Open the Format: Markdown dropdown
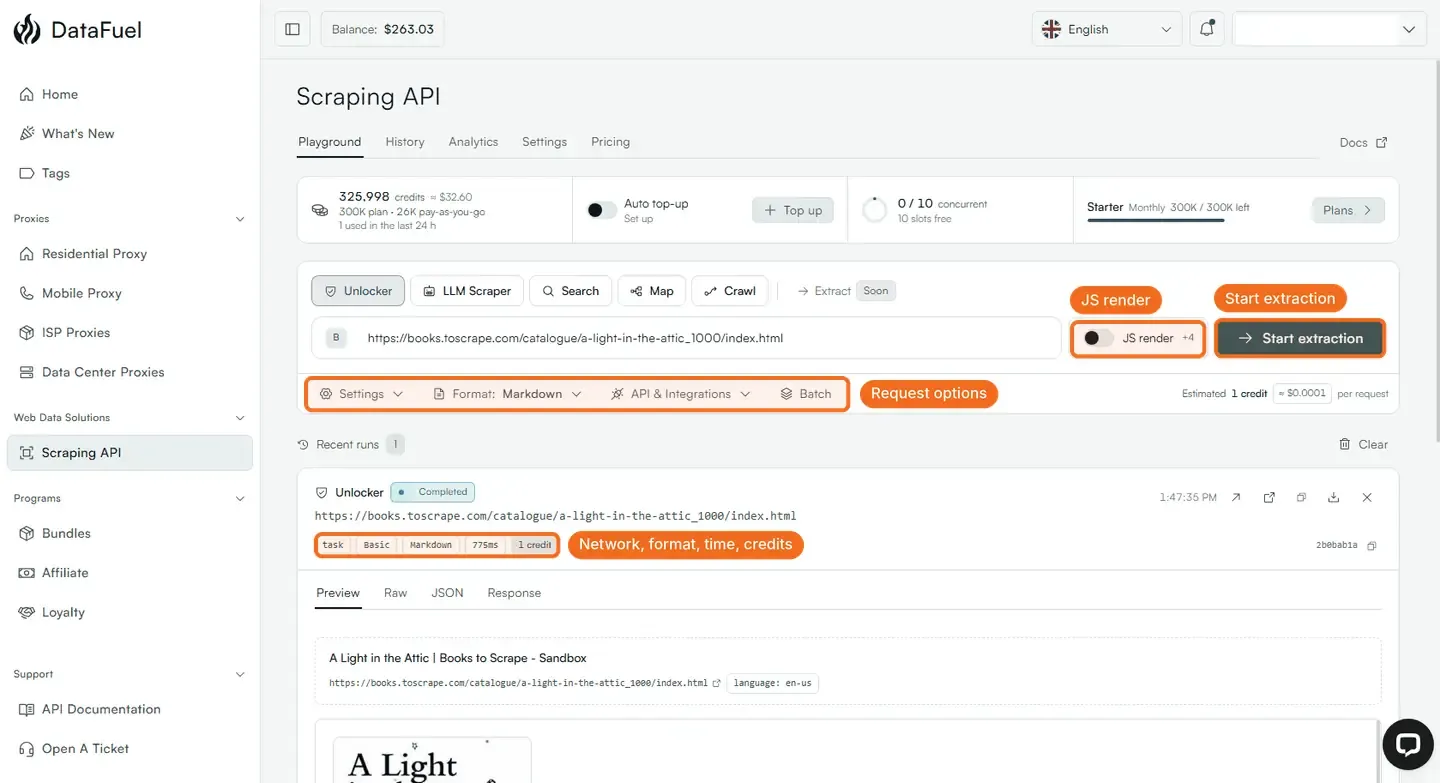This screenshot has width=1440, height=783. tap(507, 394)
